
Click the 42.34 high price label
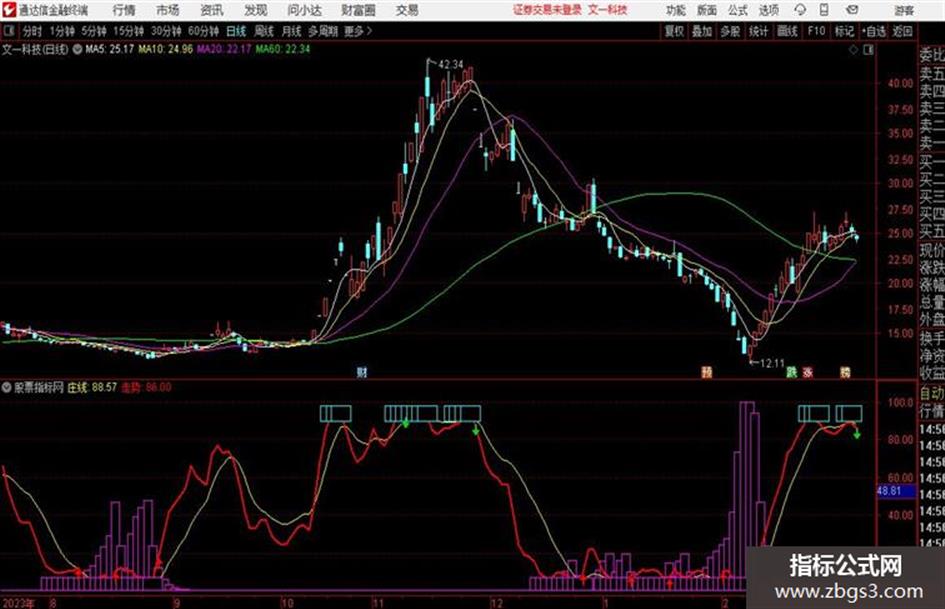click(451, 65)
